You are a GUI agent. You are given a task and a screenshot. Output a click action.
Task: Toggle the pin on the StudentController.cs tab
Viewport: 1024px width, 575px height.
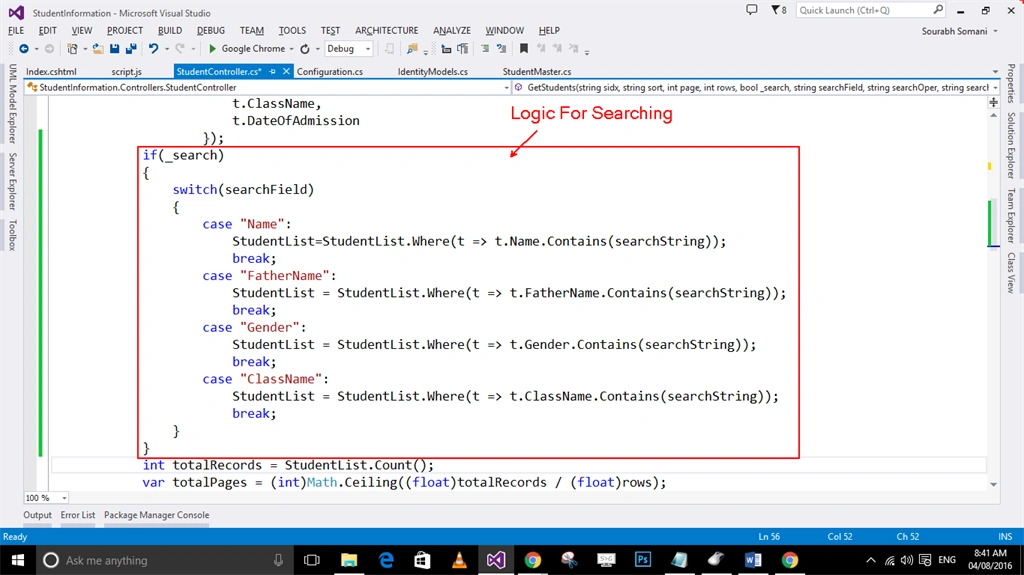272,71
